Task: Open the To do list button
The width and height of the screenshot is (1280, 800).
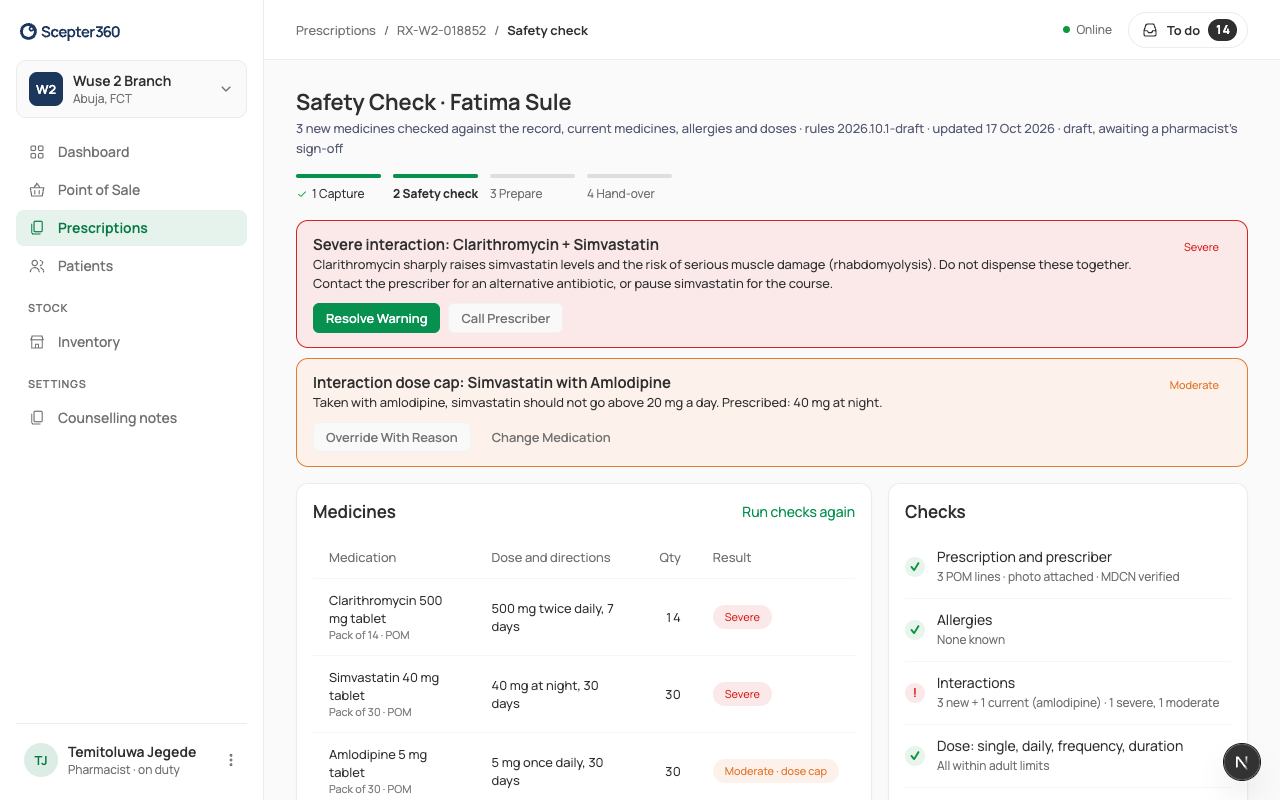Action: tap(1188, 30)
